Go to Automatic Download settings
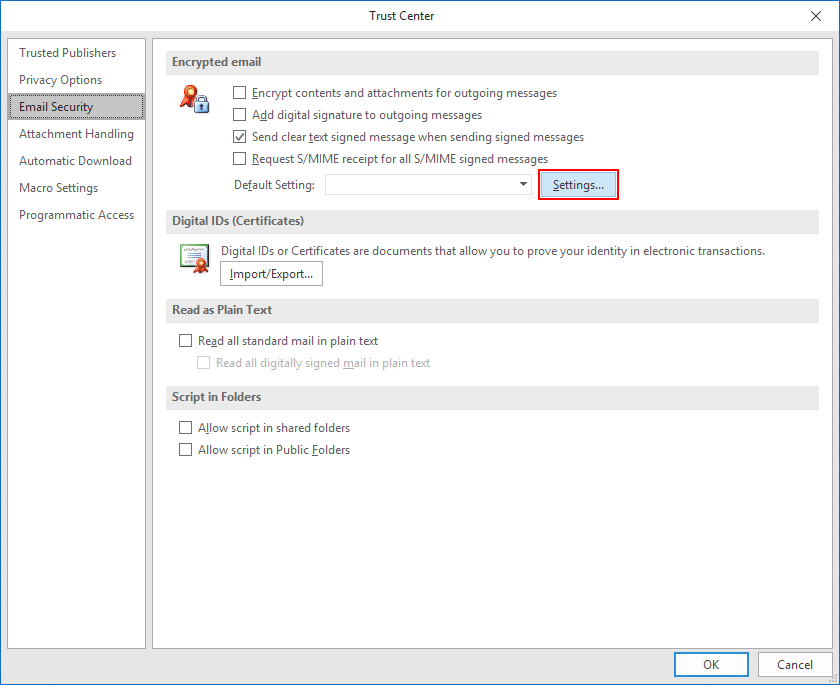The width and height of the screenshot is (840, 685). click(x=75, y=161)
